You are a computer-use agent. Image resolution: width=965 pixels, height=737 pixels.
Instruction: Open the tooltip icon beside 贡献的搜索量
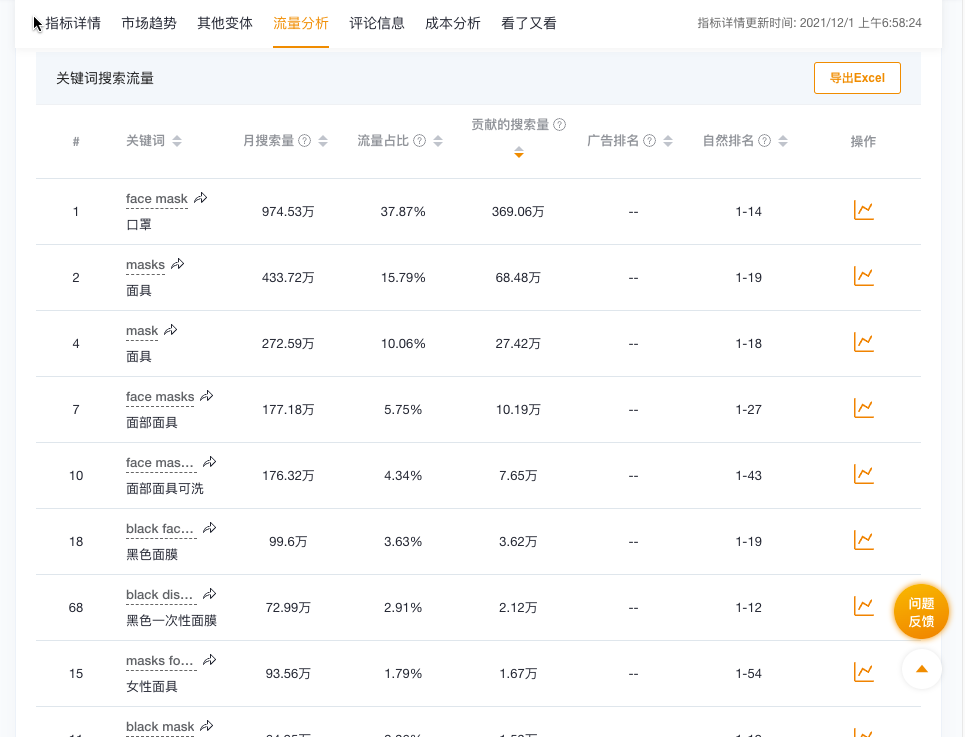click(559, 124)
